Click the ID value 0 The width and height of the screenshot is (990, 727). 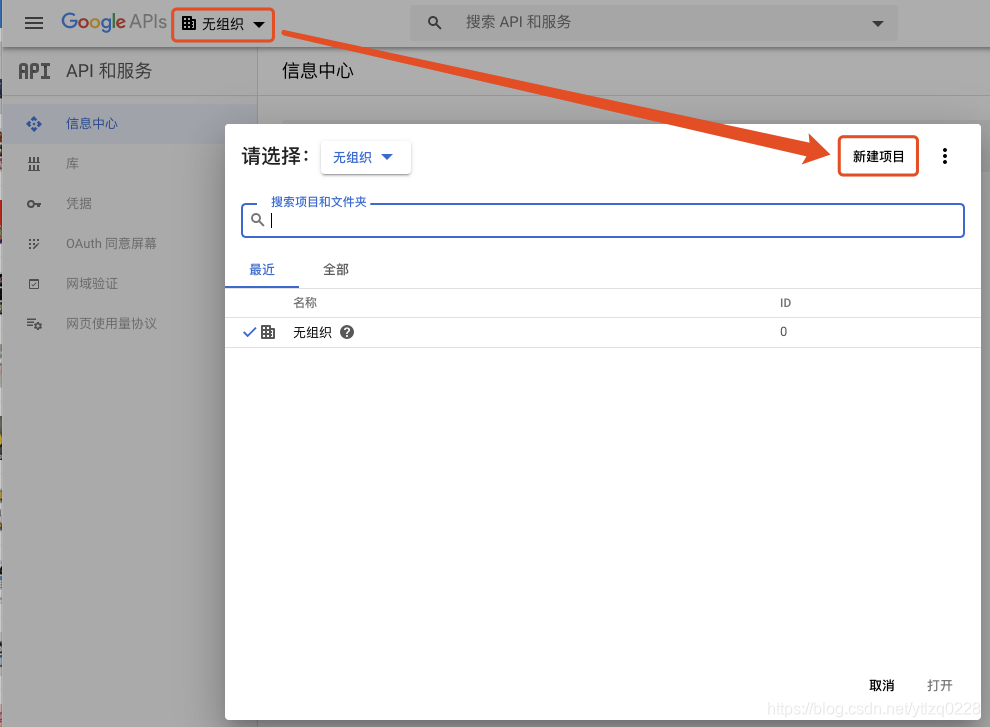pos(784,332)
